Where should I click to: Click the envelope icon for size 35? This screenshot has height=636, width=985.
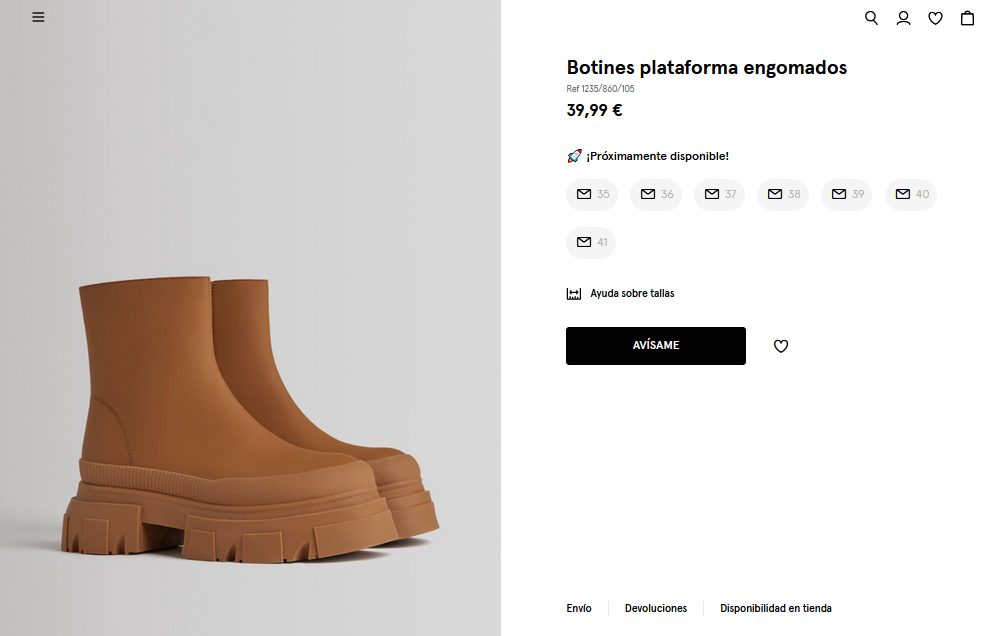tap(583, 194)
